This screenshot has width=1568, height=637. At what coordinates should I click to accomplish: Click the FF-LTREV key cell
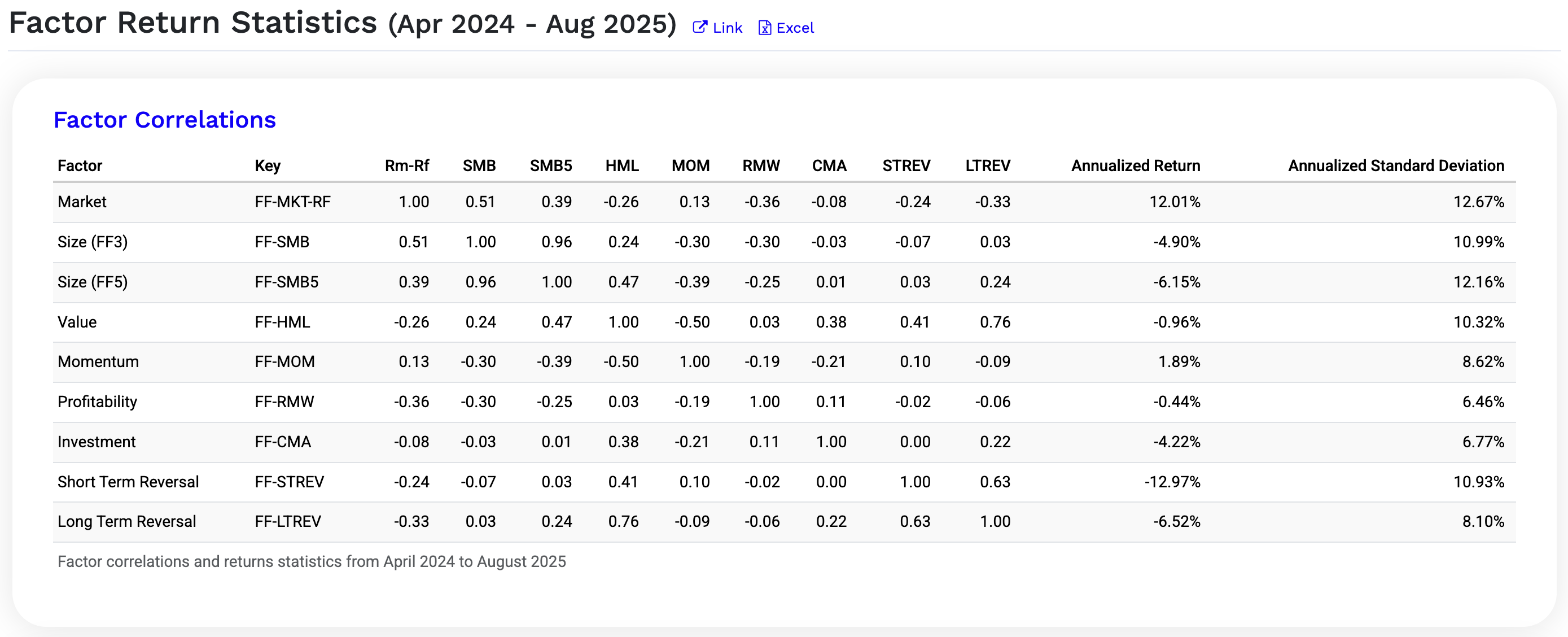pos(287,521)
